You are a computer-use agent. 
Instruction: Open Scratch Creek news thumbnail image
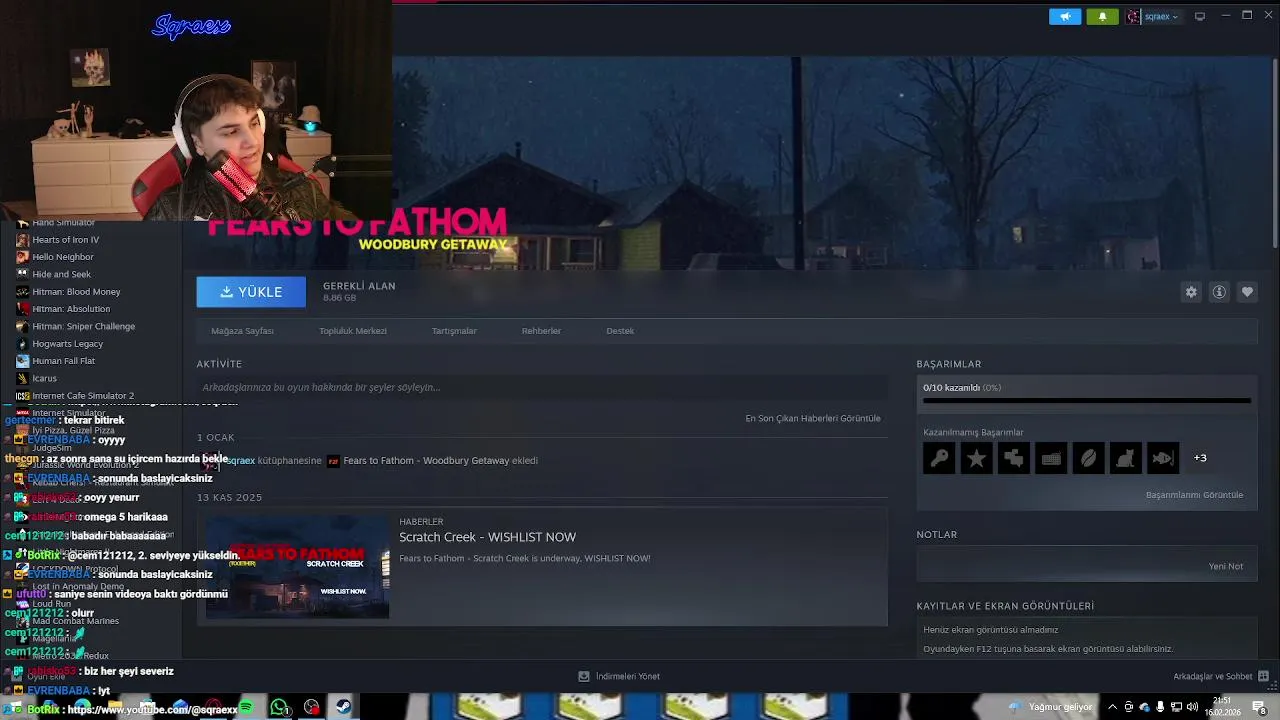297,566
